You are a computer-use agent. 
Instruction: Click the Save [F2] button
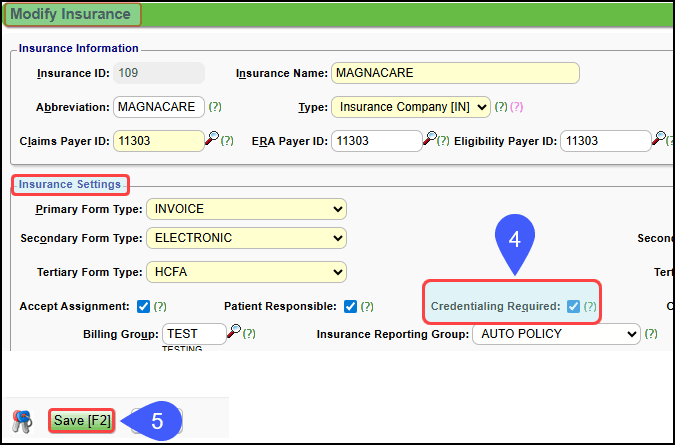83,421
